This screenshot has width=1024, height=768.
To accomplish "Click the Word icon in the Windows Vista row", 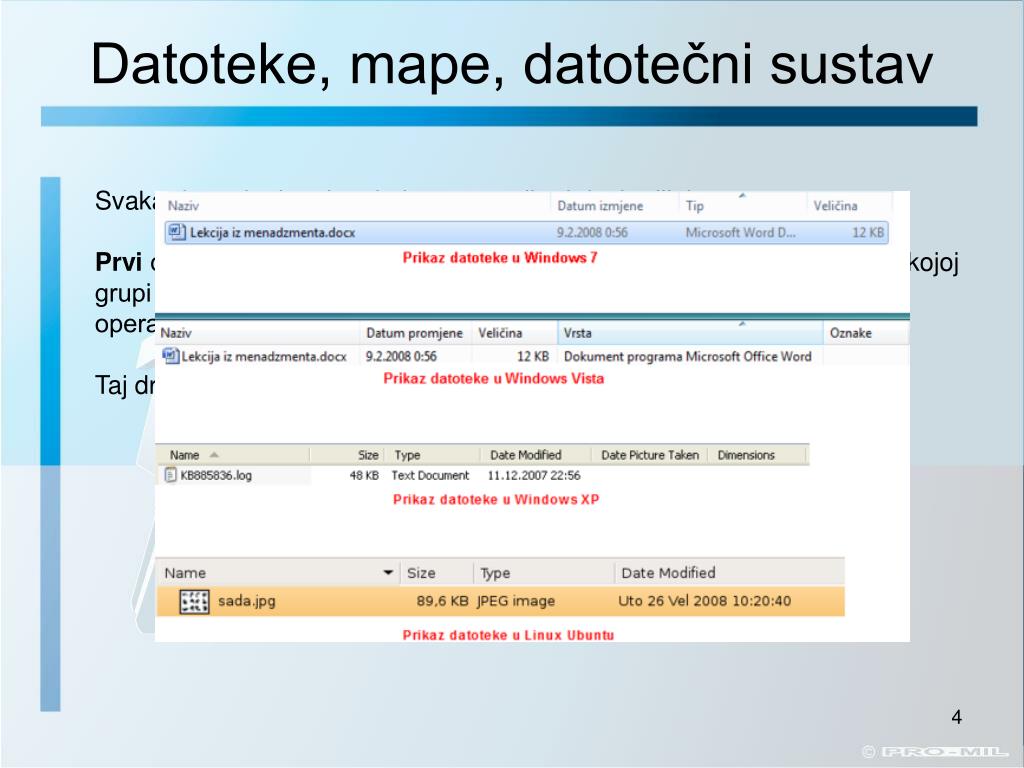I will (x=171, y=356).
